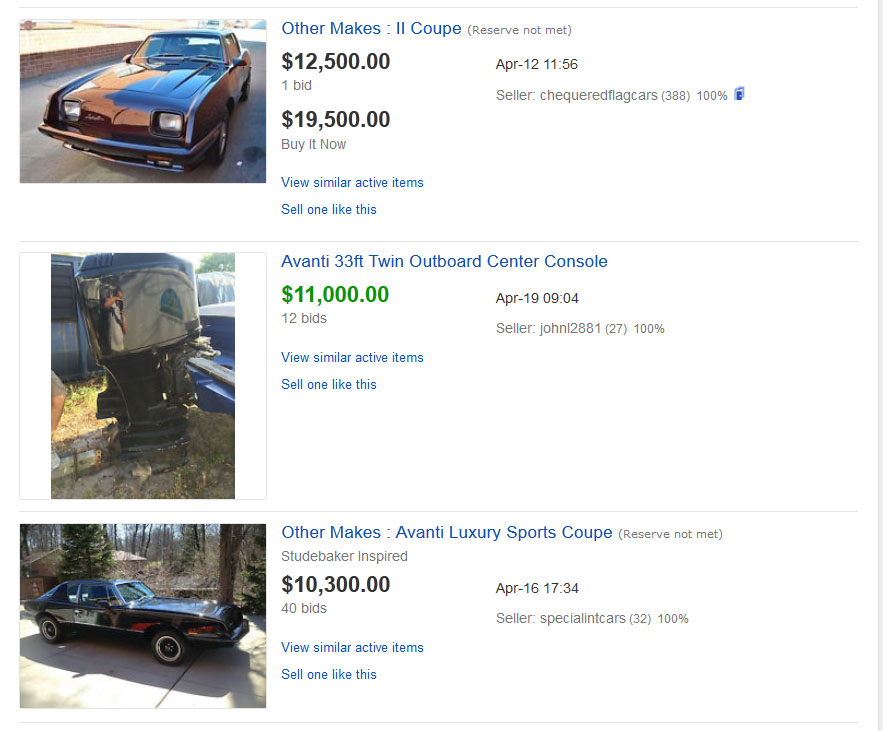Open the black Avanti Luxury Coupe photo
The image size is (883, 731).
[x=143, y=615]
